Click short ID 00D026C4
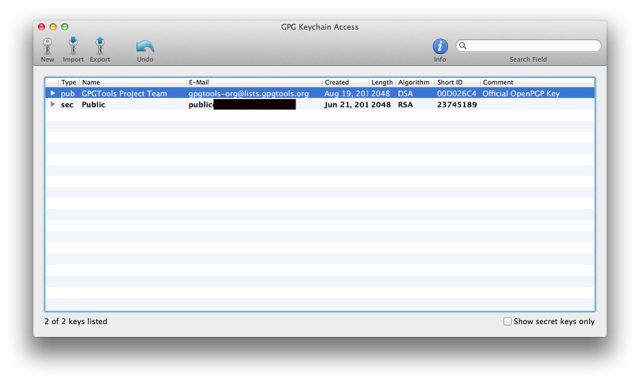The image size is (640, 383). 456,94
